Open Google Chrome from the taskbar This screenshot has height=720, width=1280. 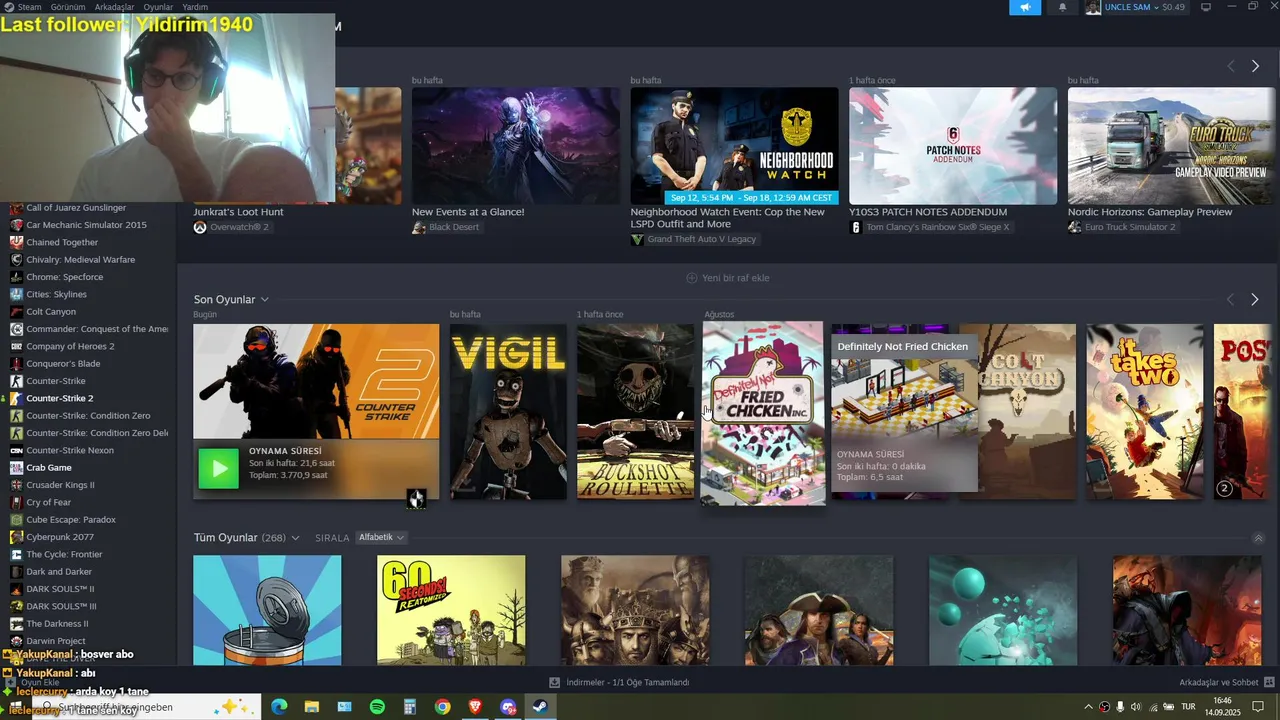point(442,707)
